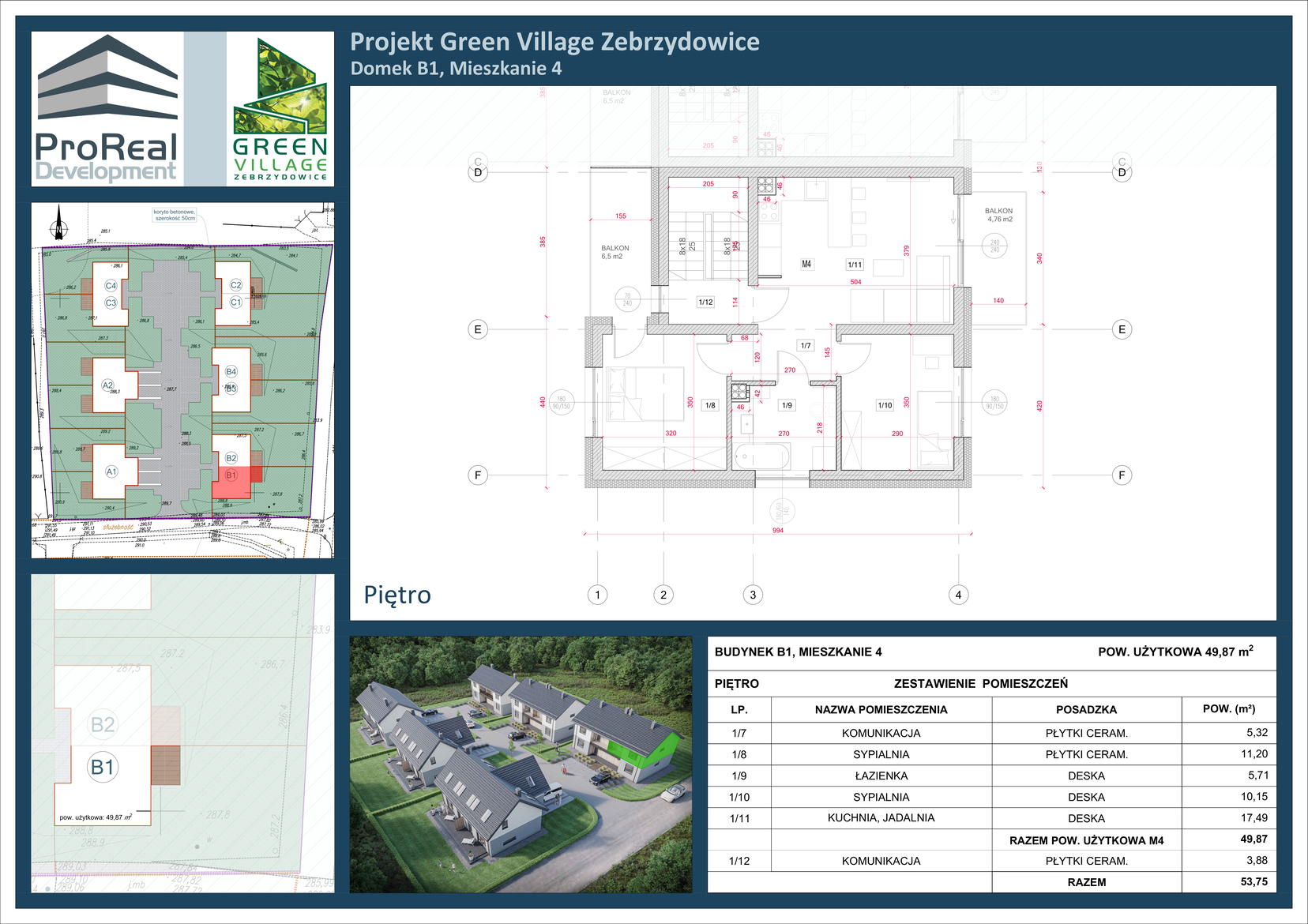
Task: Click the 1/11 room tag in floor plan
Action: [855, 265]
